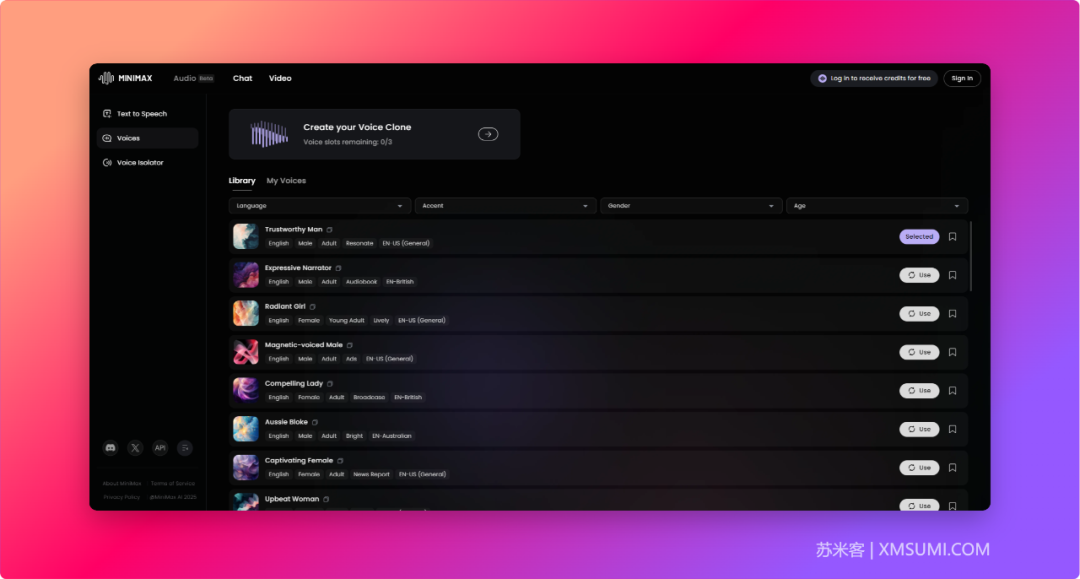The height and width of the screenshot is (579, 1080).
Task: Select the Library tab
Action: point(242,181)
